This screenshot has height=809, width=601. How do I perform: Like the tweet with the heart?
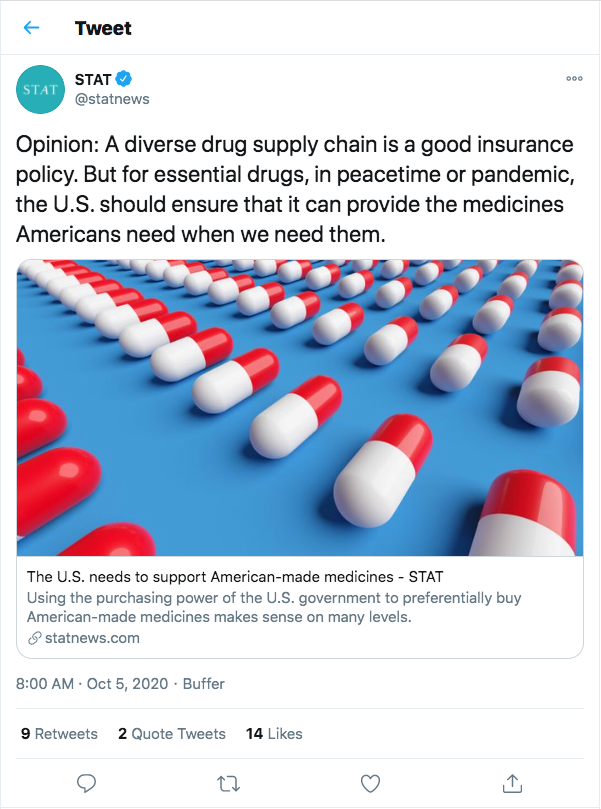[x=371, y=781]
